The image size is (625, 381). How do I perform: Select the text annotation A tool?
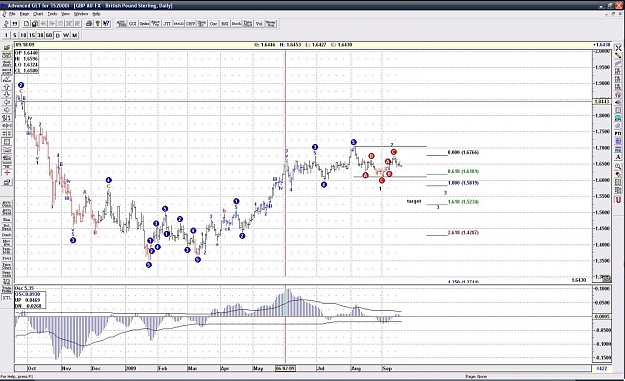(x=618, y=157)
